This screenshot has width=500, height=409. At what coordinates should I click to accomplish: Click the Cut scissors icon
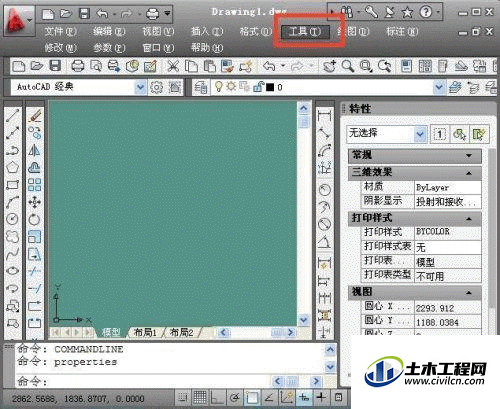click(x=173, y=66)
